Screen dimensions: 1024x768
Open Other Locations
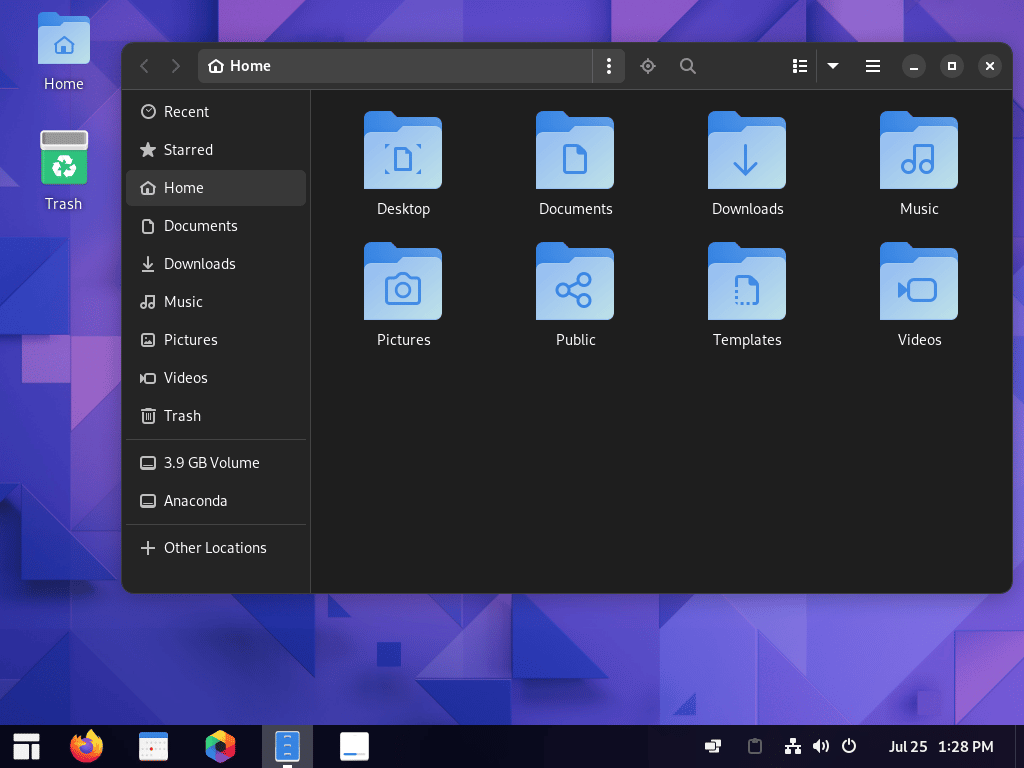(x=216, y=547)
